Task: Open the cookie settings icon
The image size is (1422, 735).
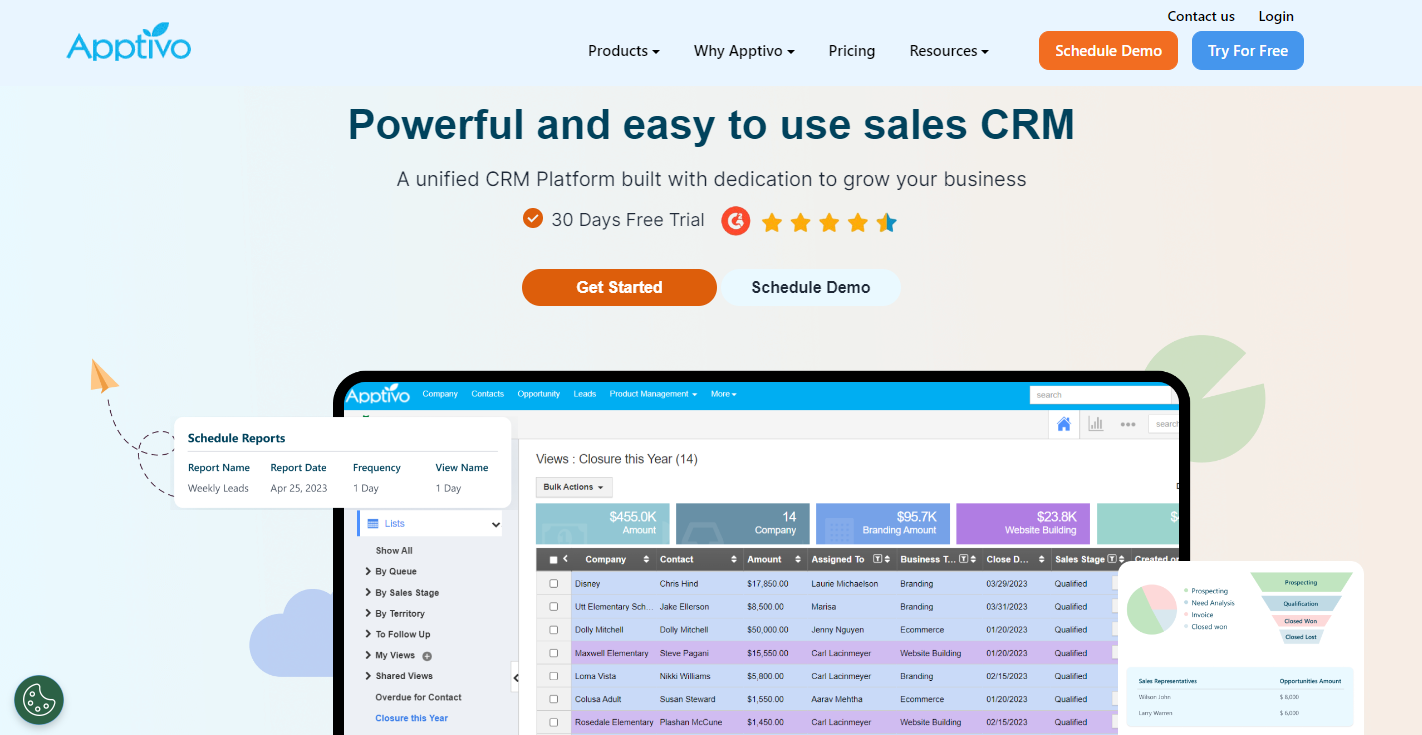Action: click(39, 700)
